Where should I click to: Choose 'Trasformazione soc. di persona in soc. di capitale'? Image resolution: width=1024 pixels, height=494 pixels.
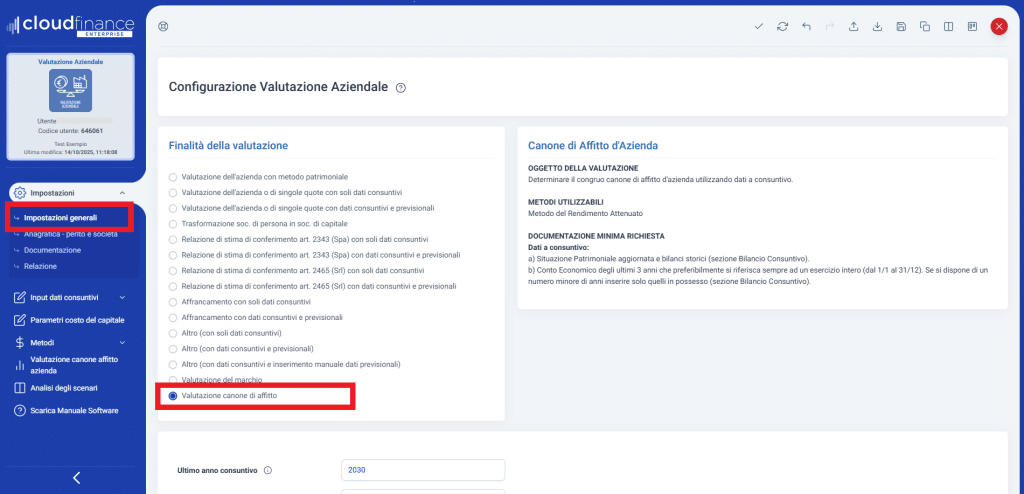coord(173,223)
